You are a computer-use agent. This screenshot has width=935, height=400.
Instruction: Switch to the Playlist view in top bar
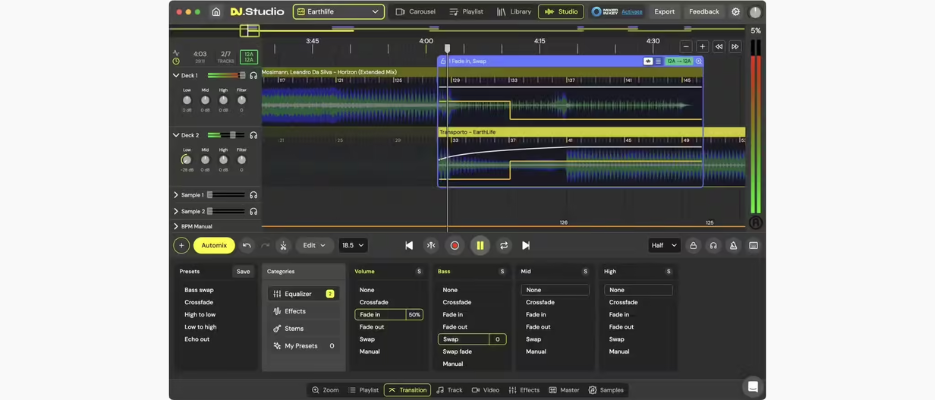pos(466,11)
